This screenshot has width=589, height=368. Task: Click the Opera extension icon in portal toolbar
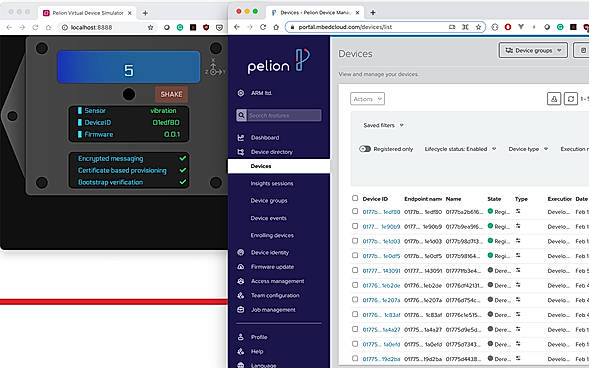pos(508,27)
